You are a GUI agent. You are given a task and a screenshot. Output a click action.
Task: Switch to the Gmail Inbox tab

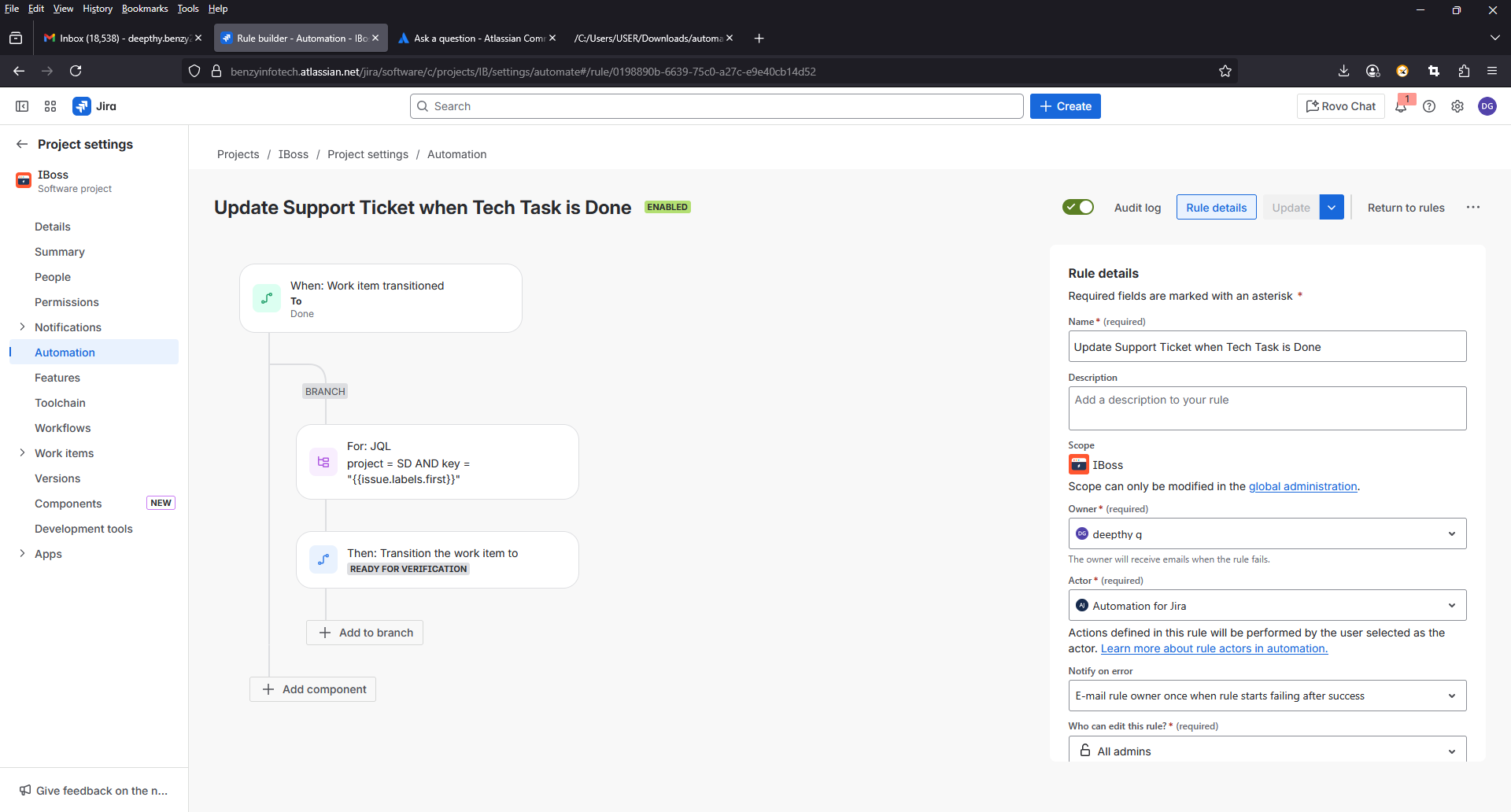pyautogui.click(x=123, y=38)
